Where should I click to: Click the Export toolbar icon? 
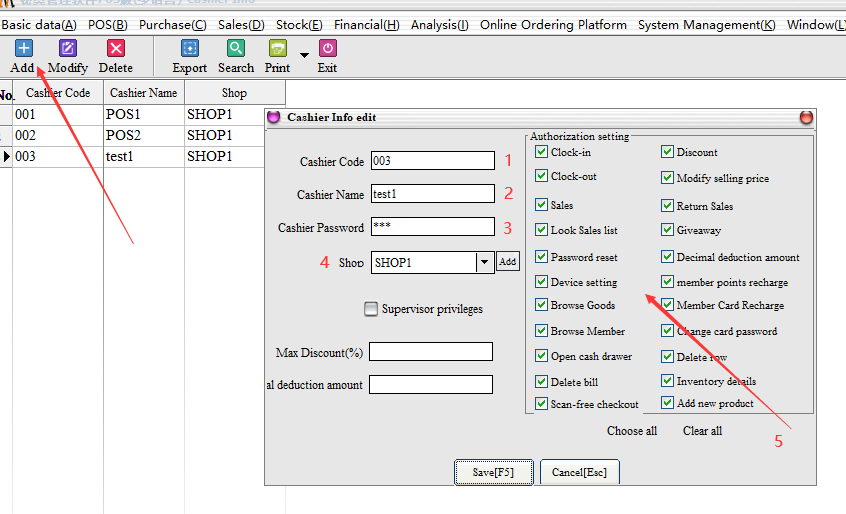click(x=189, y=48)
